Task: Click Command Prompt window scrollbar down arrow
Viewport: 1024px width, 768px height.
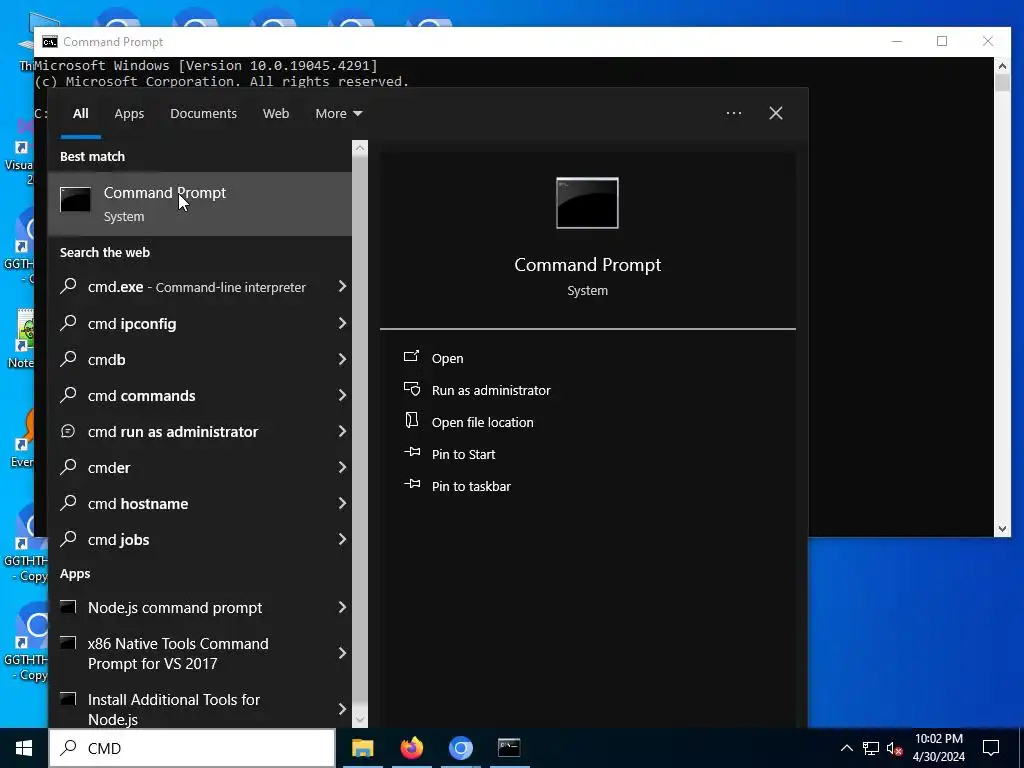Action: tap(1002, 529)
